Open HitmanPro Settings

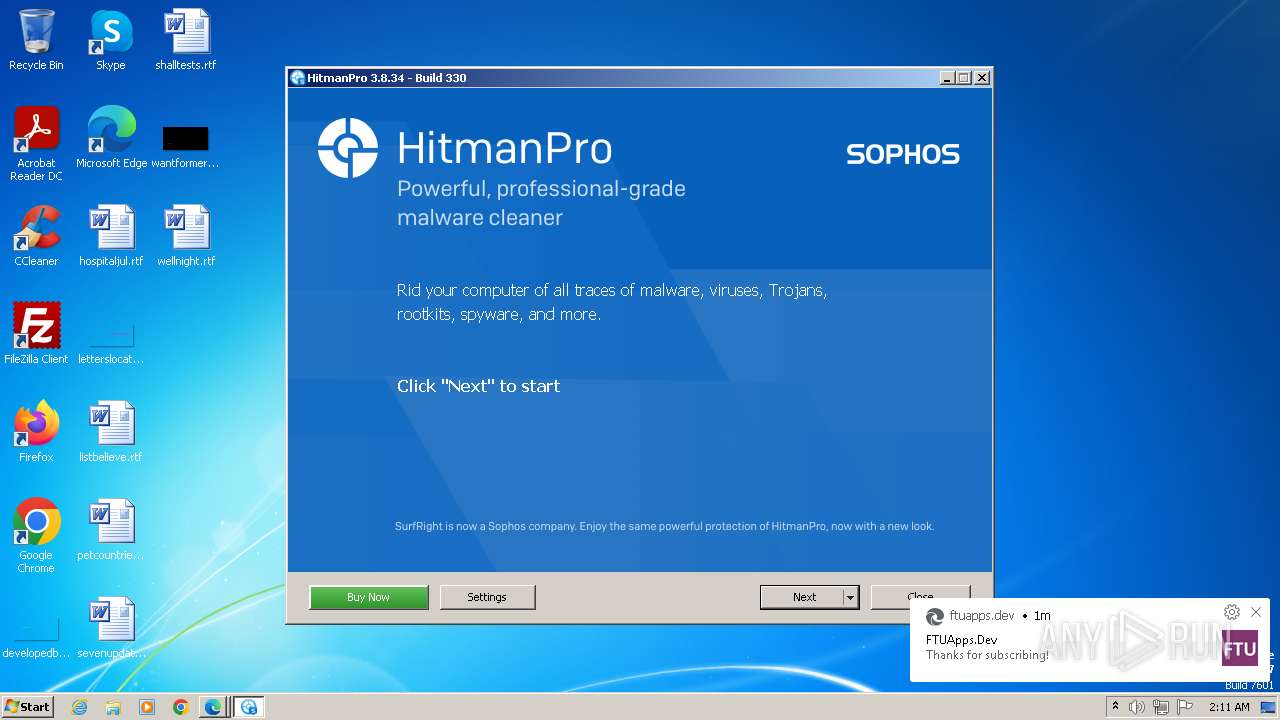pos(487,597)
